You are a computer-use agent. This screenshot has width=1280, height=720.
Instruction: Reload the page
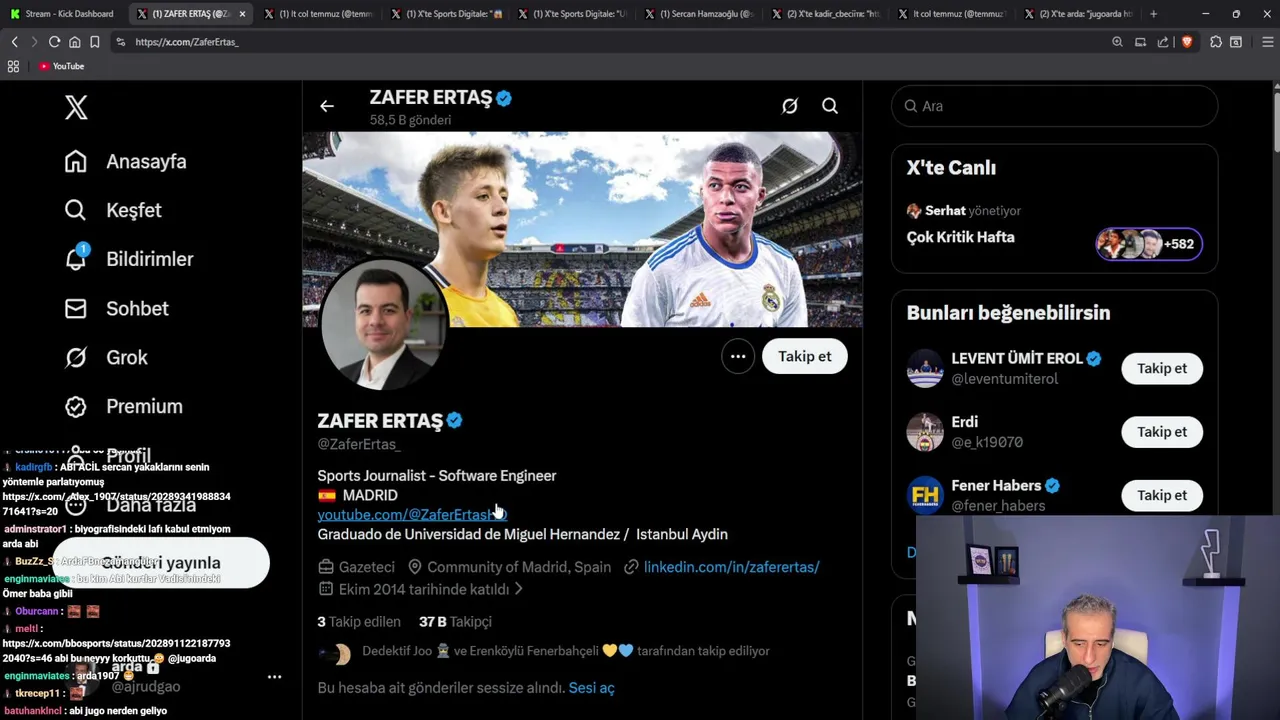pyautogui.click(x=54, y=42)
